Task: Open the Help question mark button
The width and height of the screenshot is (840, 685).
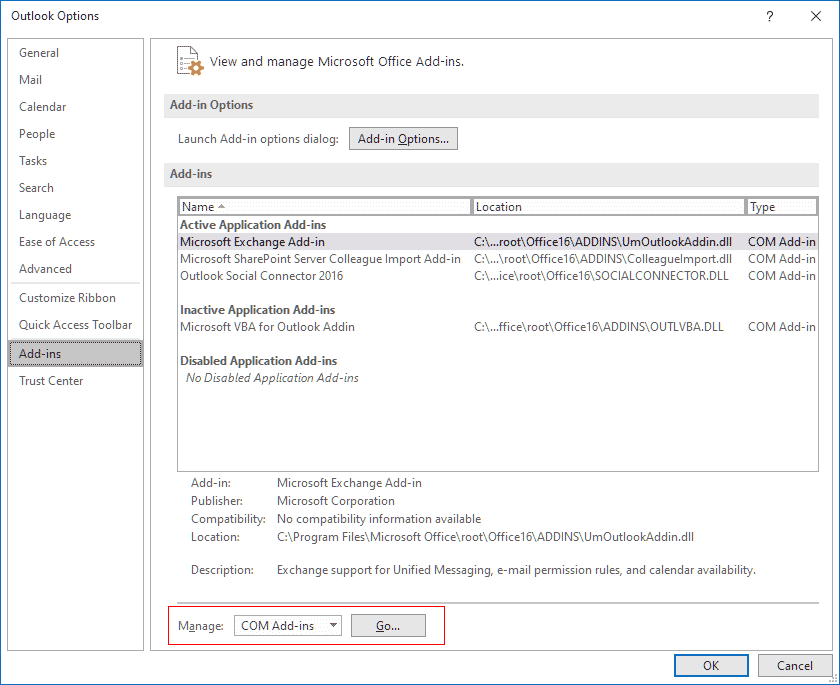Action: coord(769,16)
